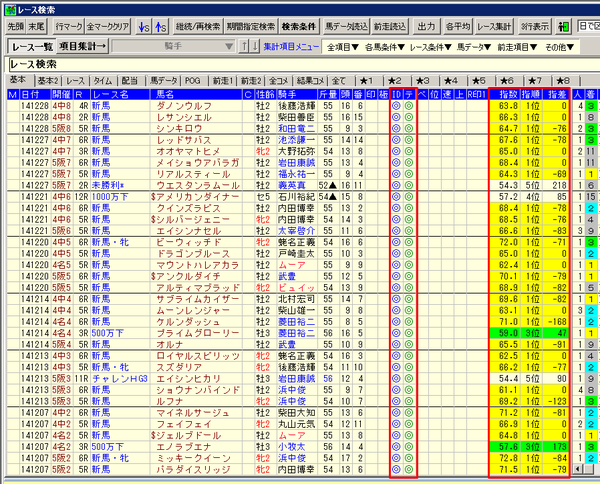Click the 全マーククリア button

coord(108,26)
